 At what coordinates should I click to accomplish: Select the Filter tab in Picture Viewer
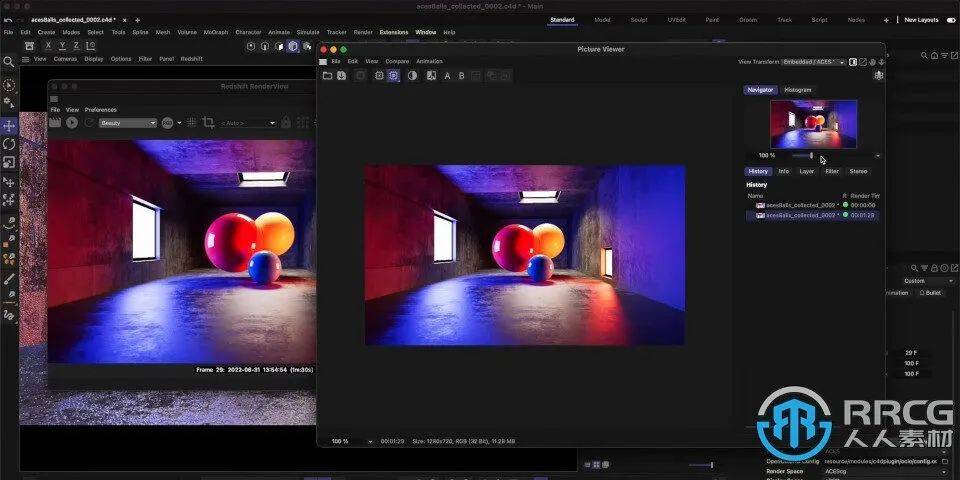831,171
